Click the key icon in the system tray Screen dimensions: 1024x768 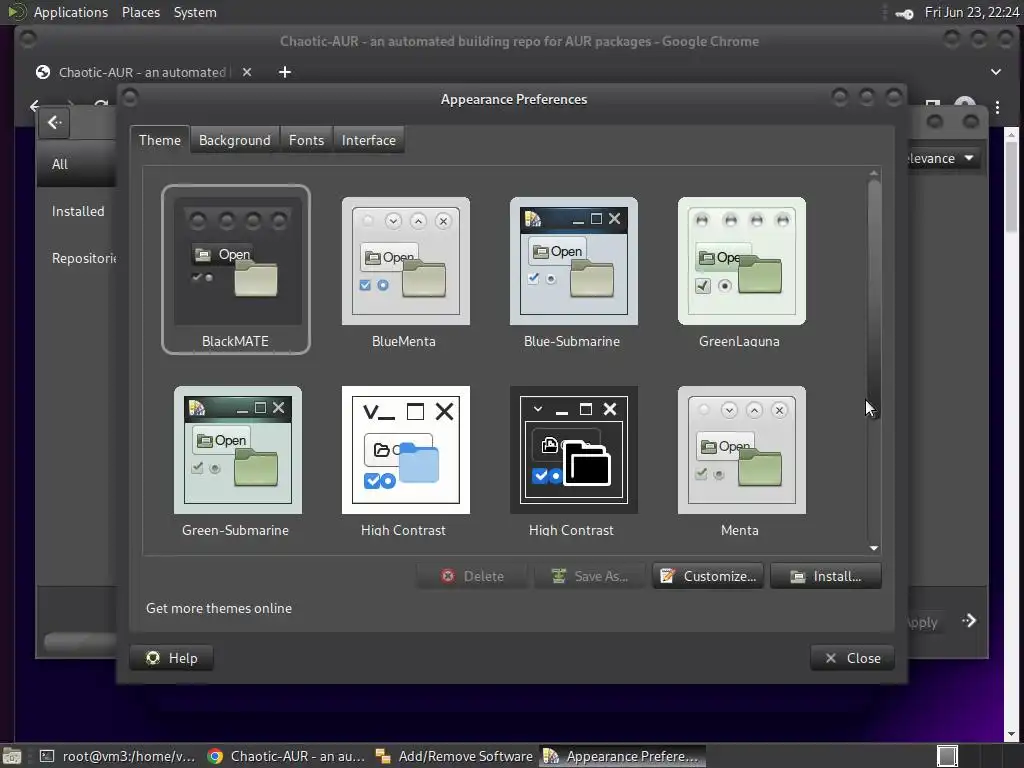pos(904,13)
